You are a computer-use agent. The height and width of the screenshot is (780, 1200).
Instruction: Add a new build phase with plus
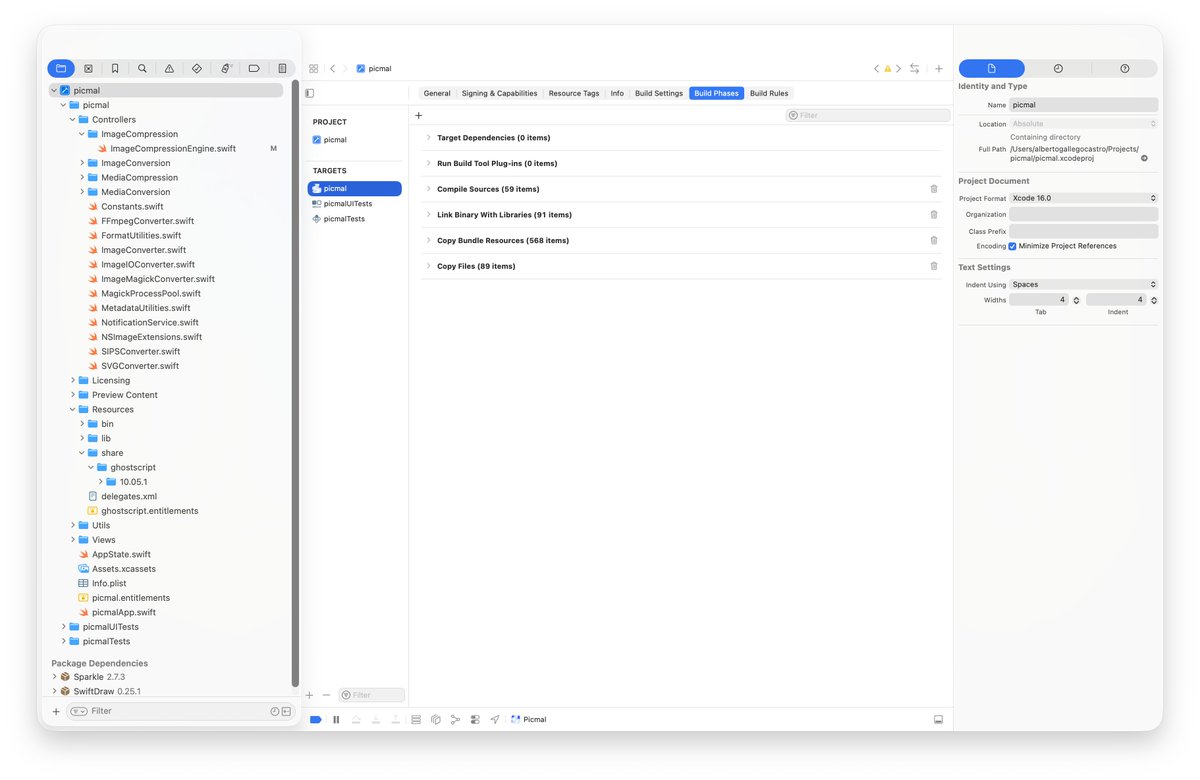coord(418,115)
